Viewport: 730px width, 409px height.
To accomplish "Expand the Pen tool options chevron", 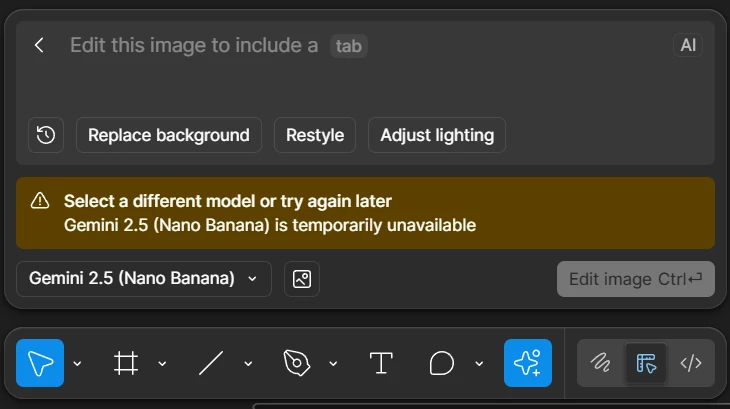I will [x=333, y=363].
